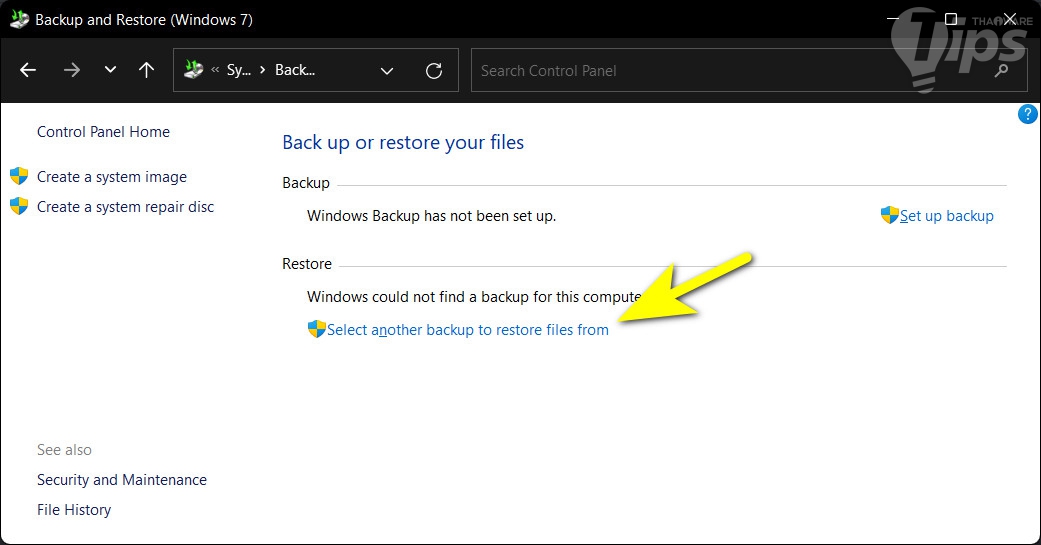Open File History link
Image resolution: width=1041 pixels, height=545 pixels.
click(x=74, y=510)
